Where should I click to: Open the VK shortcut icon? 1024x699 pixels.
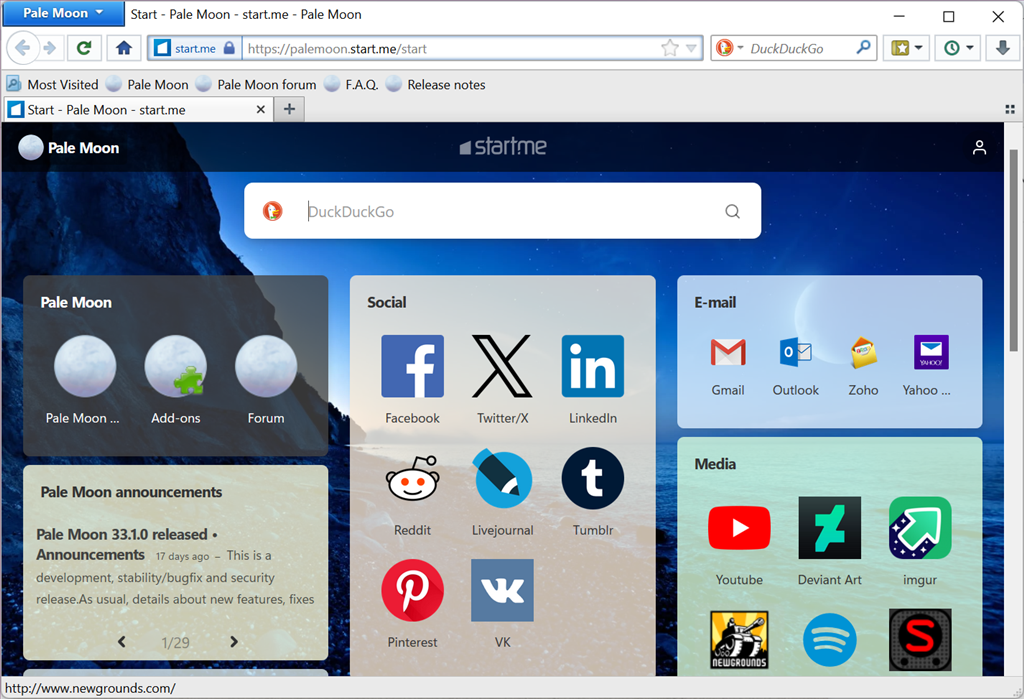502,590
